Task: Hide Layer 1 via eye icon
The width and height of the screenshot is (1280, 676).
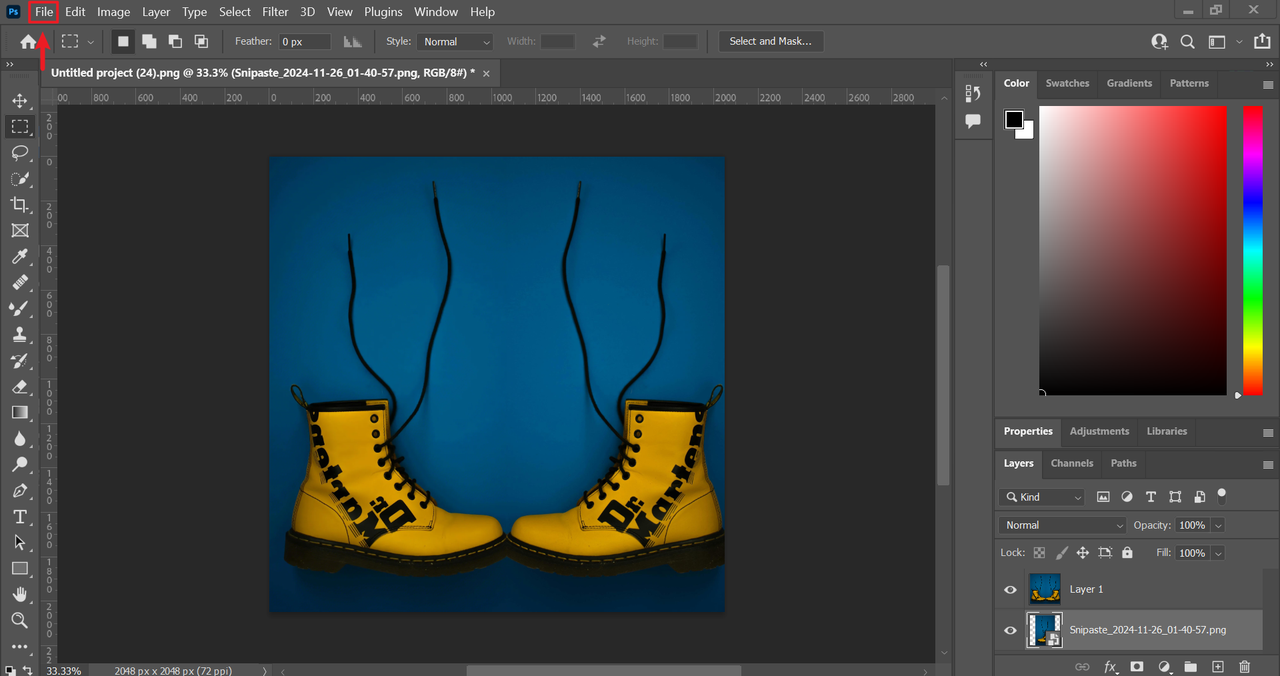Action: 1010,590
